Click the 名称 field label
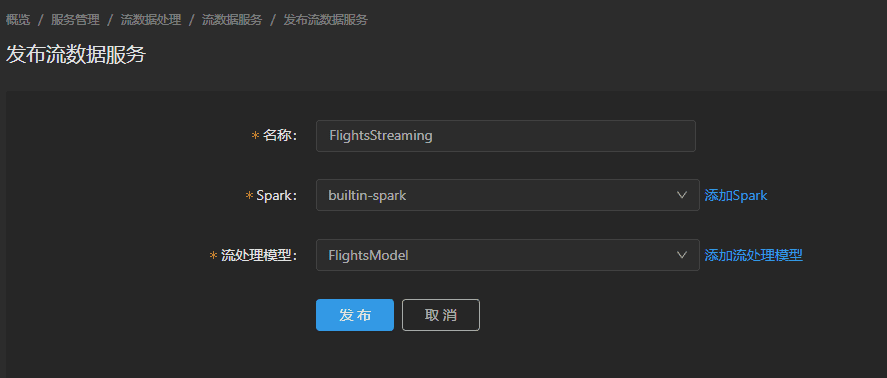This screenshot has width=887, height=378. click(280, 136)
